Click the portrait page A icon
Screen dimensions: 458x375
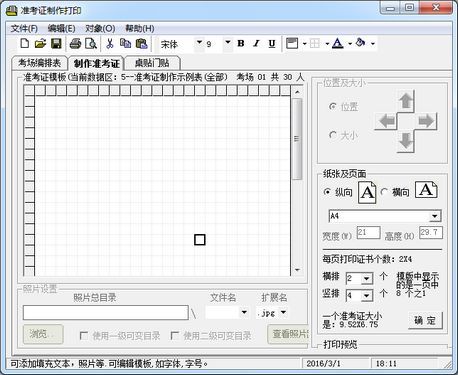(x=367, y=192)
